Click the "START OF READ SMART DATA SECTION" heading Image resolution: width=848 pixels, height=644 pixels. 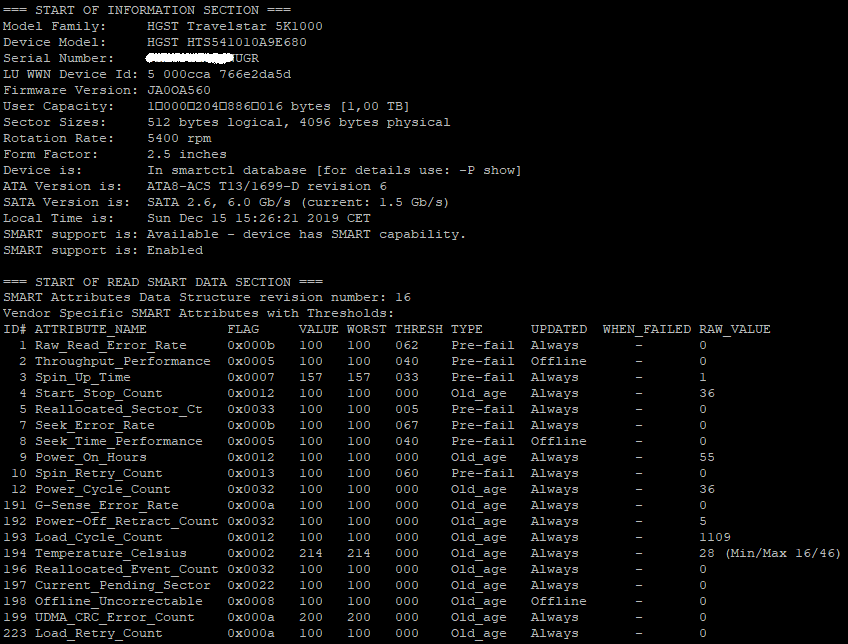click(163, 282)
